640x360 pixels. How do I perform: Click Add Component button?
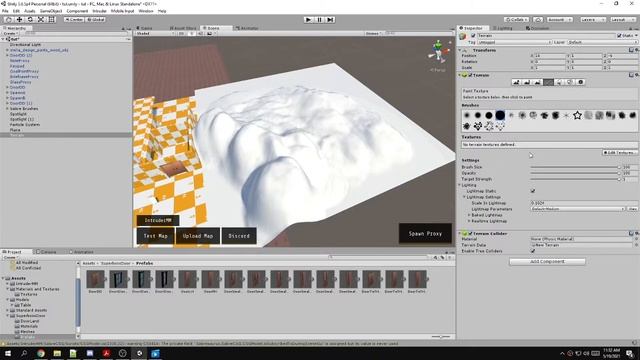point(547,262)
